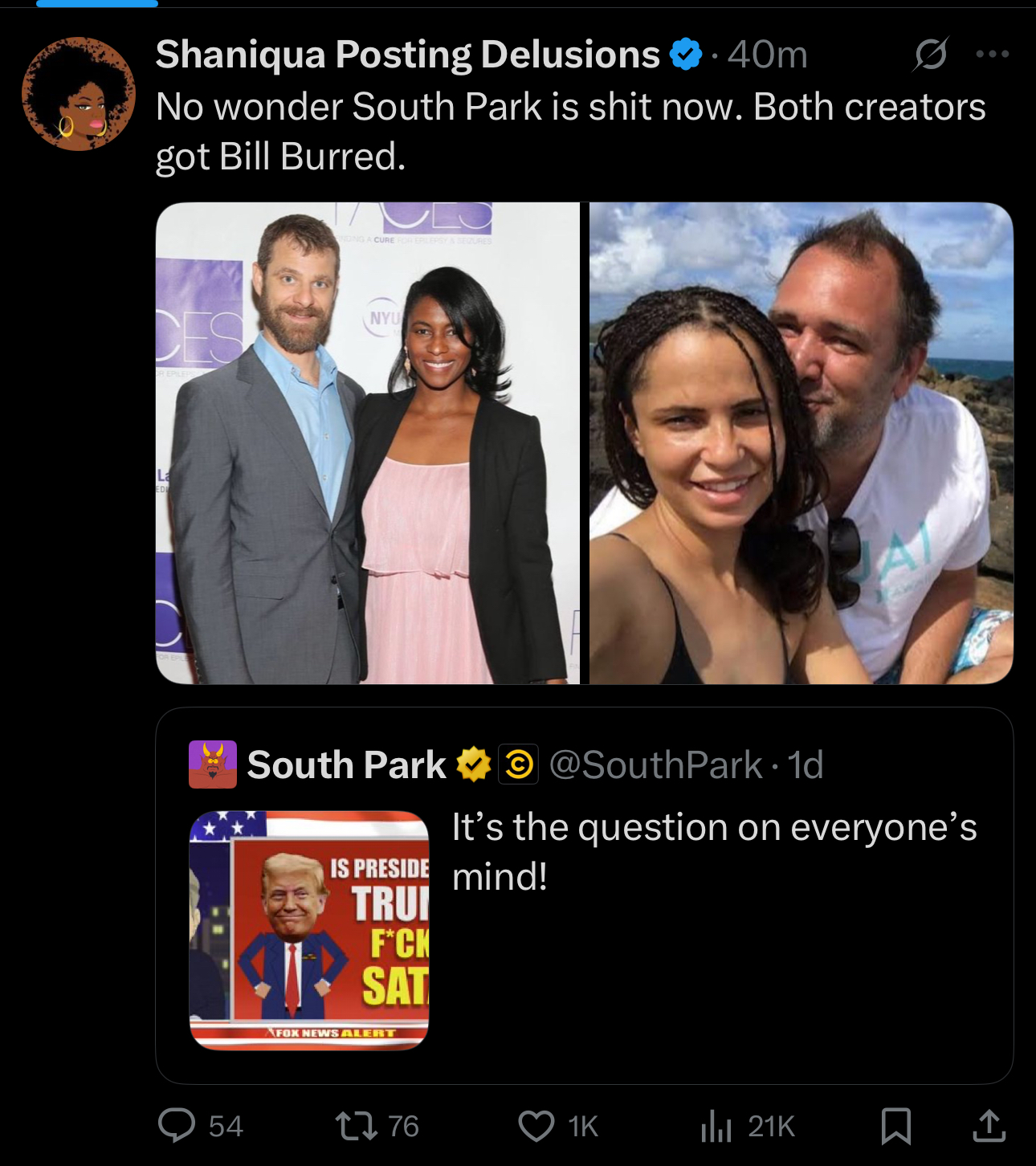Open the Fox News Alert thumbnail image
The image size is (1036, 1166).
(x=309, y=930)
